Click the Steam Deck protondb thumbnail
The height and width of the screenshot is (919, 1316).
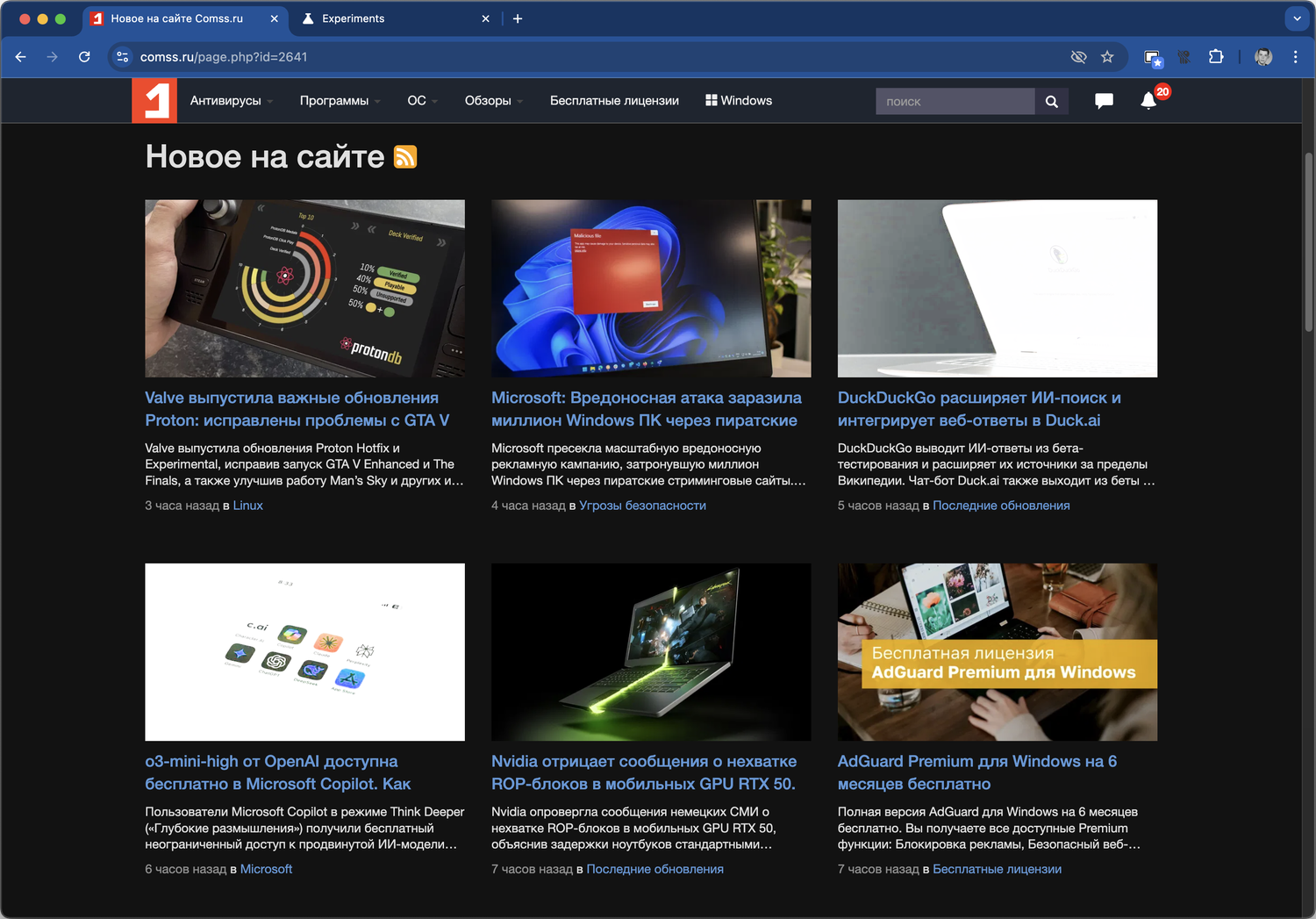coord(304,289)
